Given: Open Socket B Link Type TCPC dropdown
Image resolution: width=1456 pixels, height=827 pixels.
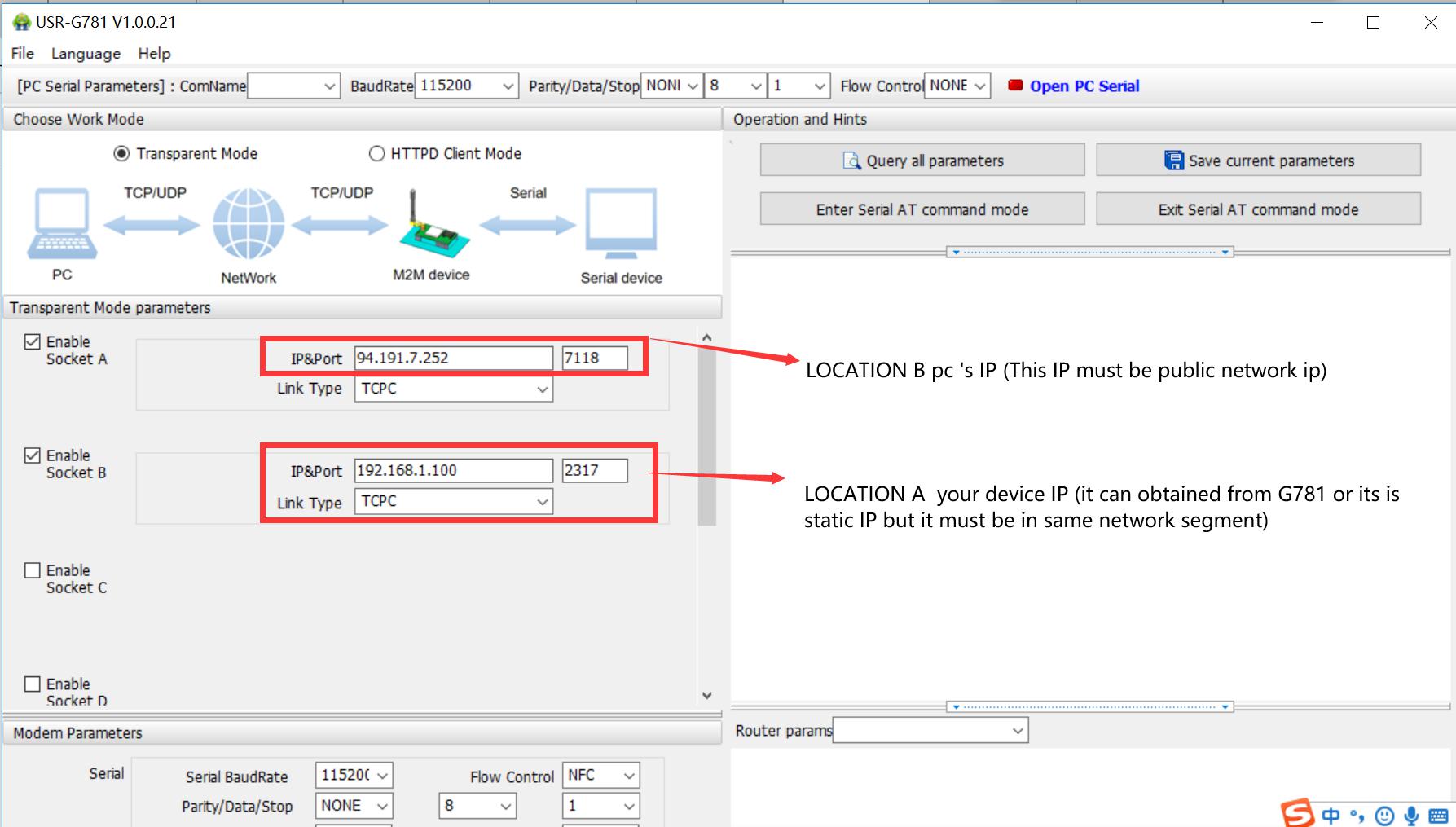Looking at the screenshot, I should click(x=453, y=501).
